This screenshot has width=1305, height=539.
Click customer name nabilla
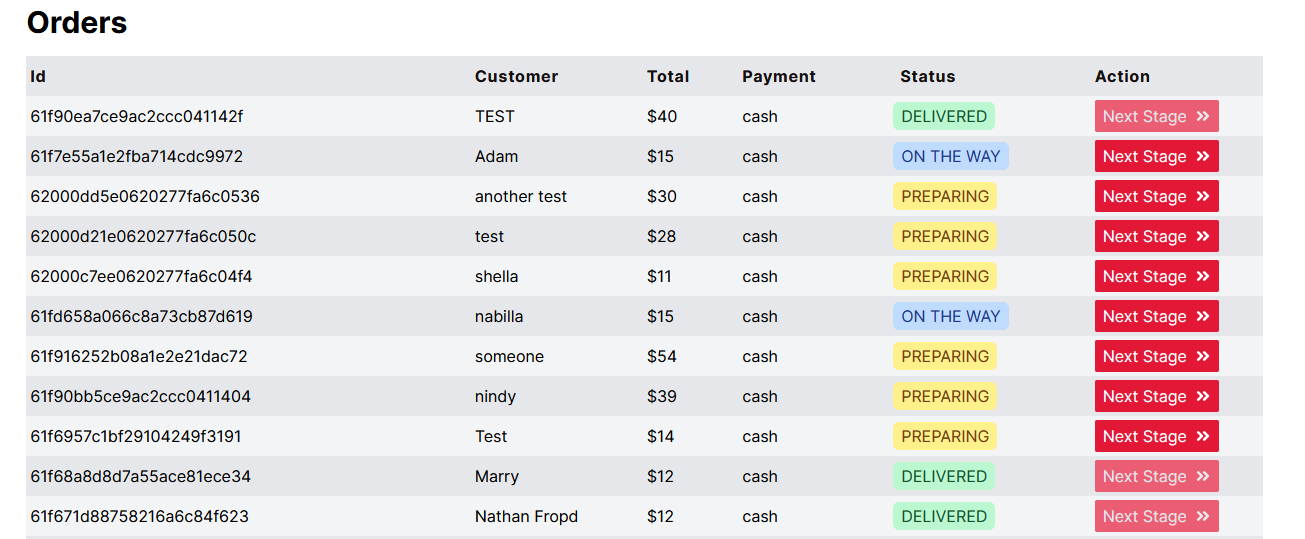coord(499,316)
